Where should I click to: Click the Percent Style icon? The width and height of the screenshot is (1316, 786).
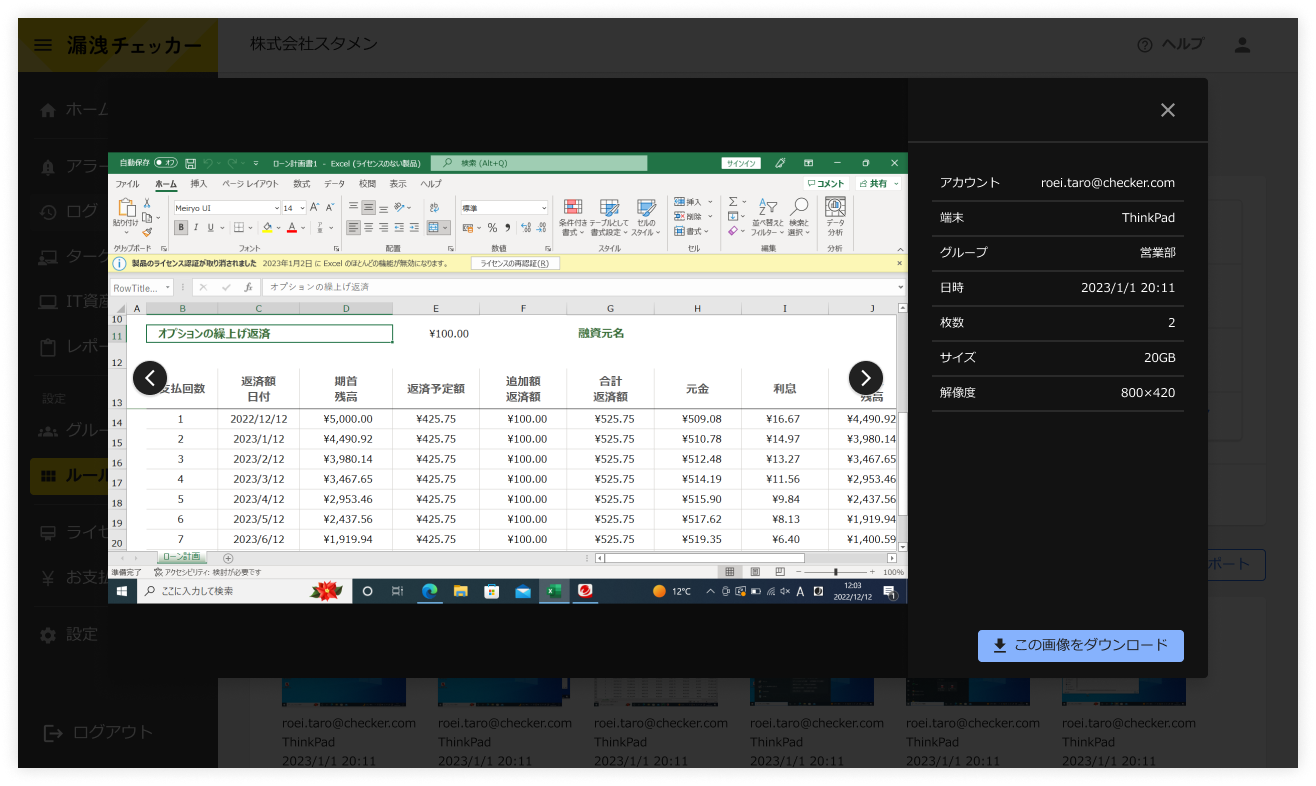tap(492, 227)
